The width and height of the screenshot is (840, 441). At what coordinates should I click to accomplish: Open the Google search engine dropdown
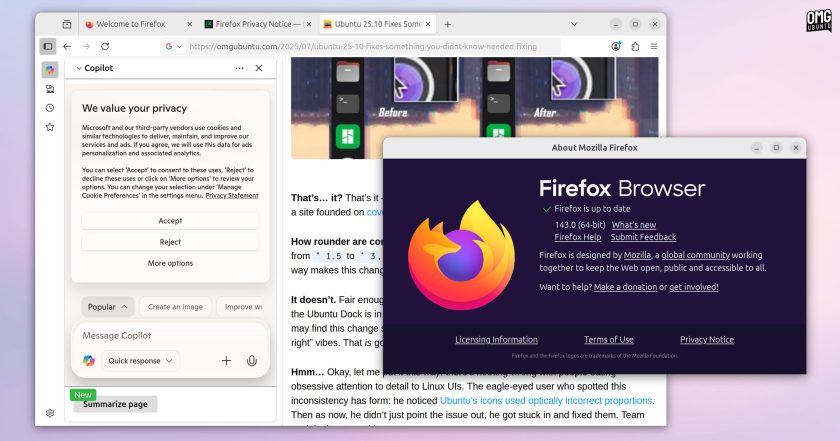coord(173,47)
